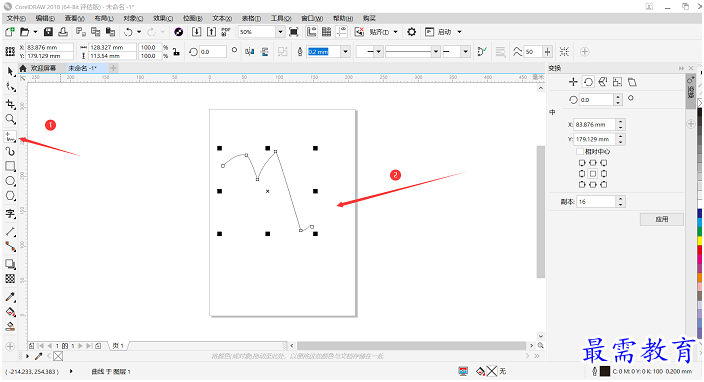Toggle Show rulers button in toolbar
The image size is (704, 382).
tap(311, 32)
